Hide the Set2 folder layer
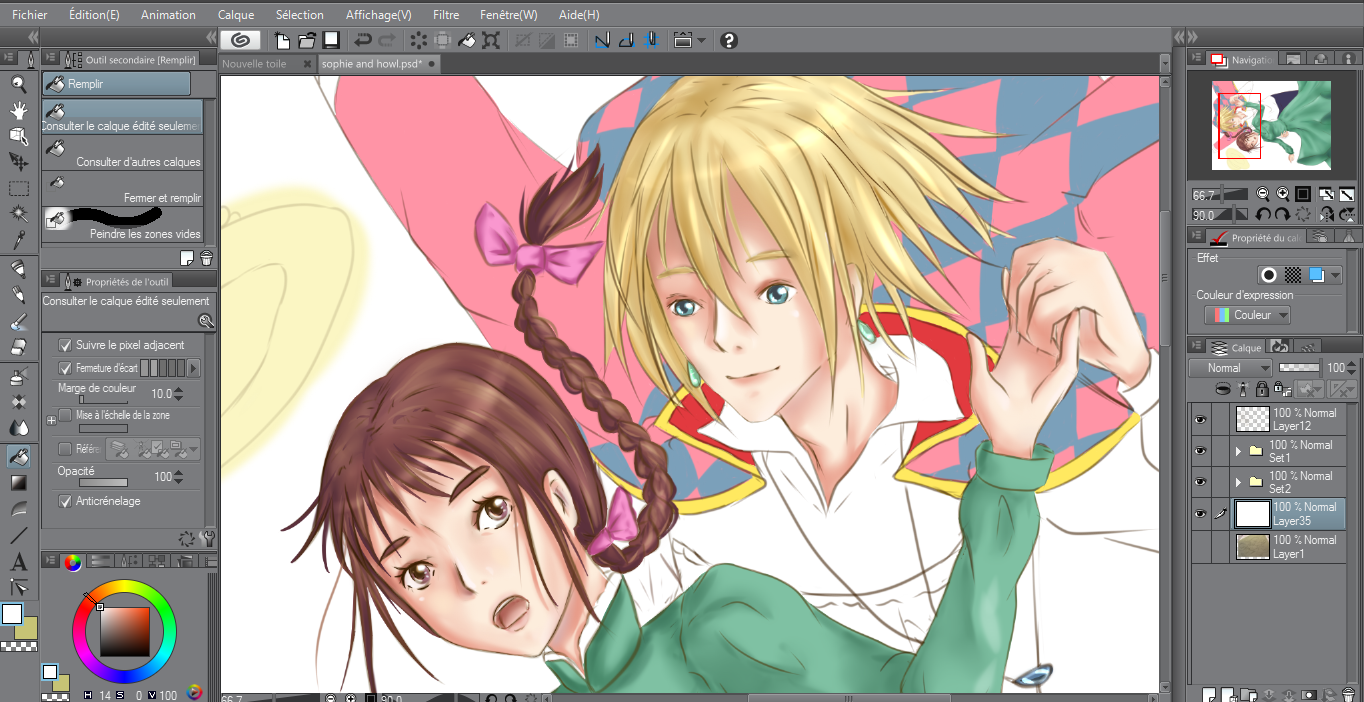This screenshot has width=1364, height=702. pos(1200,482)
